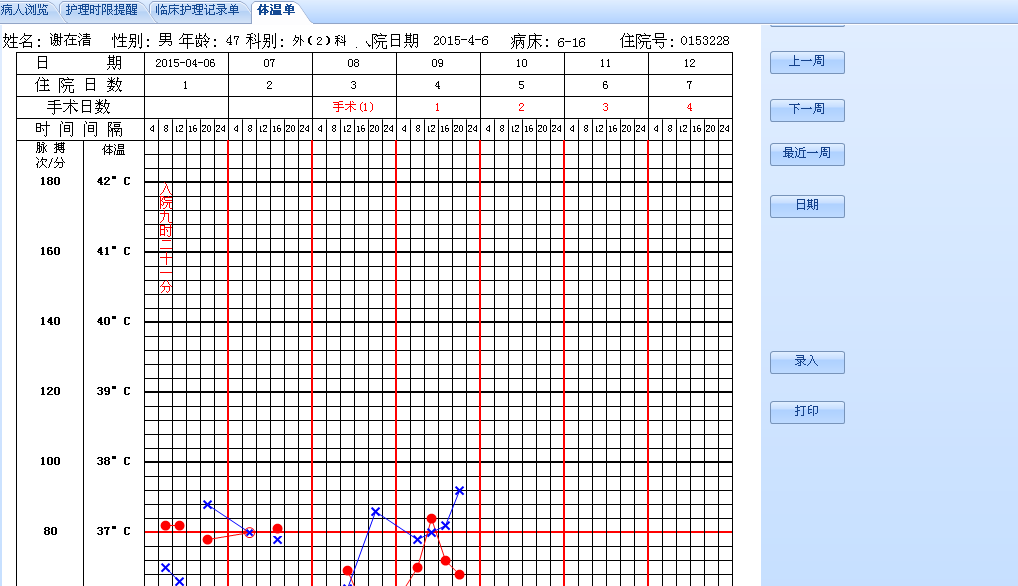Open the 日期 date picker button

807,206
